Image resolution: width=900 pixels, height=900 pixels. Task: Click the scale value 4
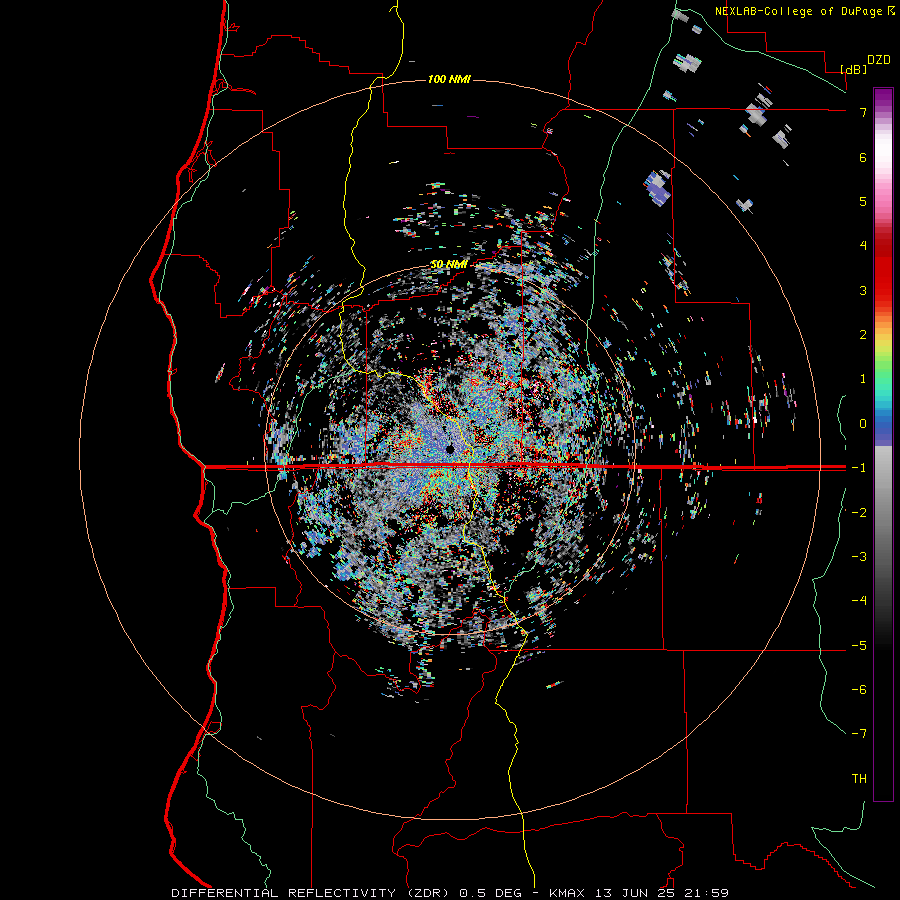click(863, 246)
